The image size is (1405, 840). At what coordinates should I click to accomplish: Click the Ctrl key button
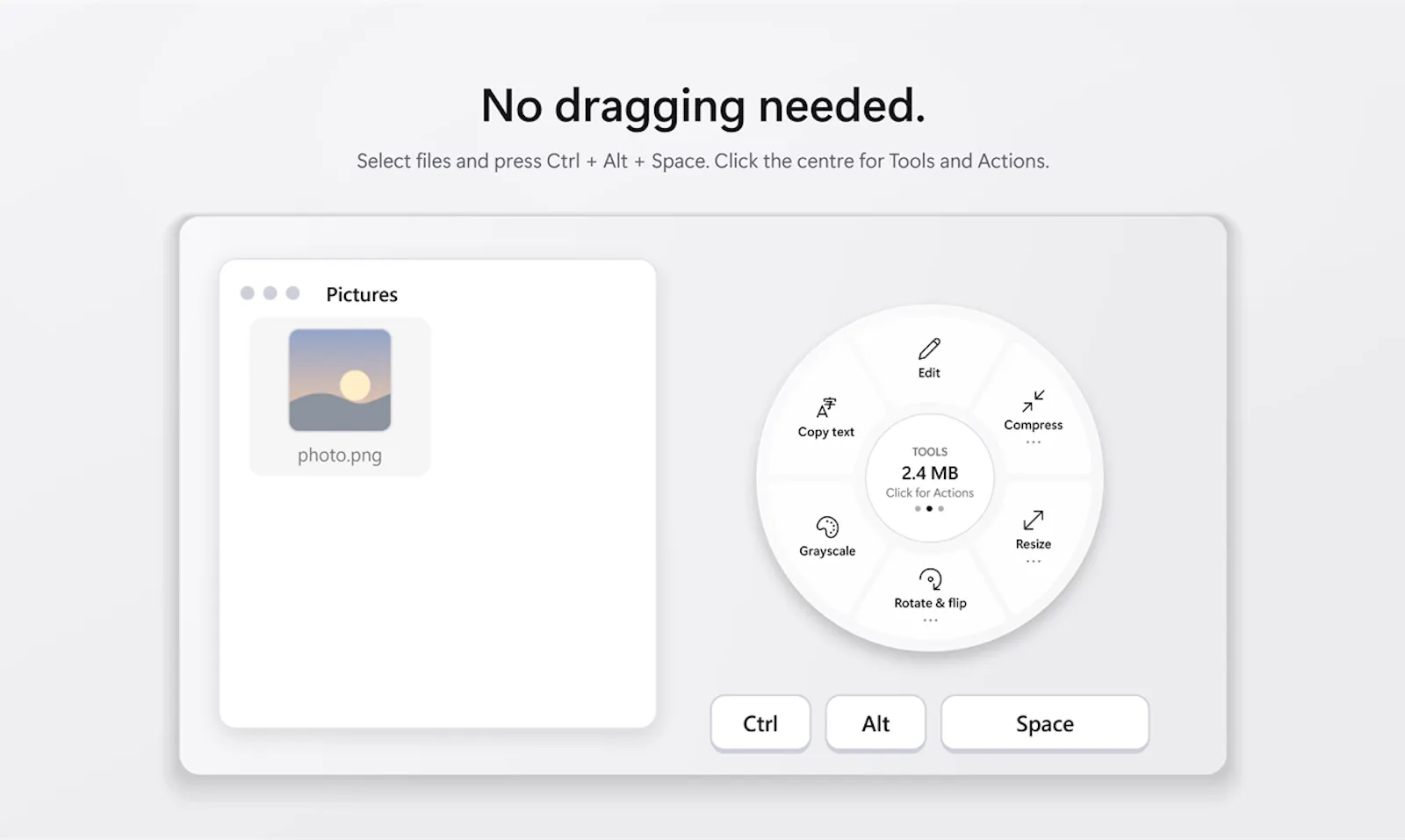click(x=760, y=723)
